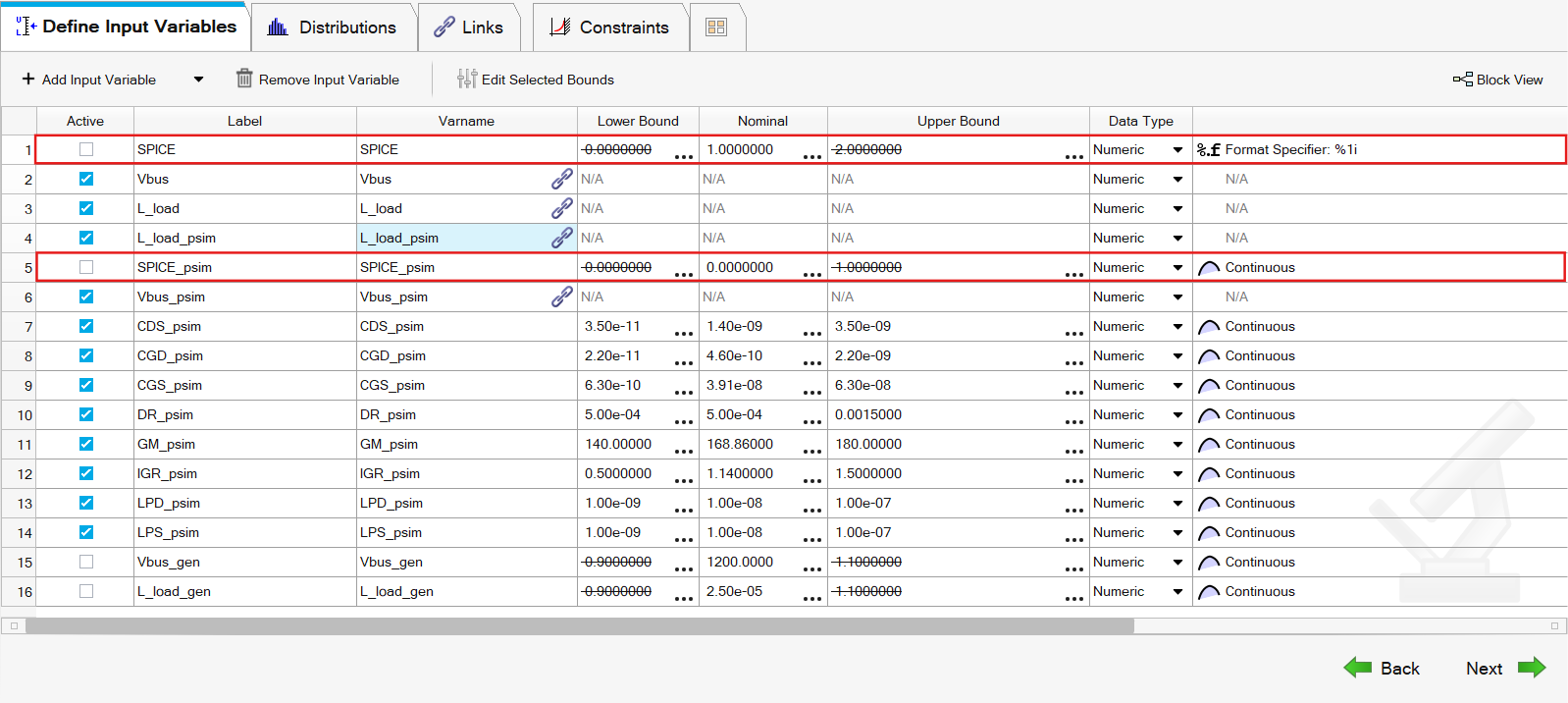This screenshot has width=1568, height=703.
Task: Click the link icon in Vbus varname cell
Action: [562, 179]
